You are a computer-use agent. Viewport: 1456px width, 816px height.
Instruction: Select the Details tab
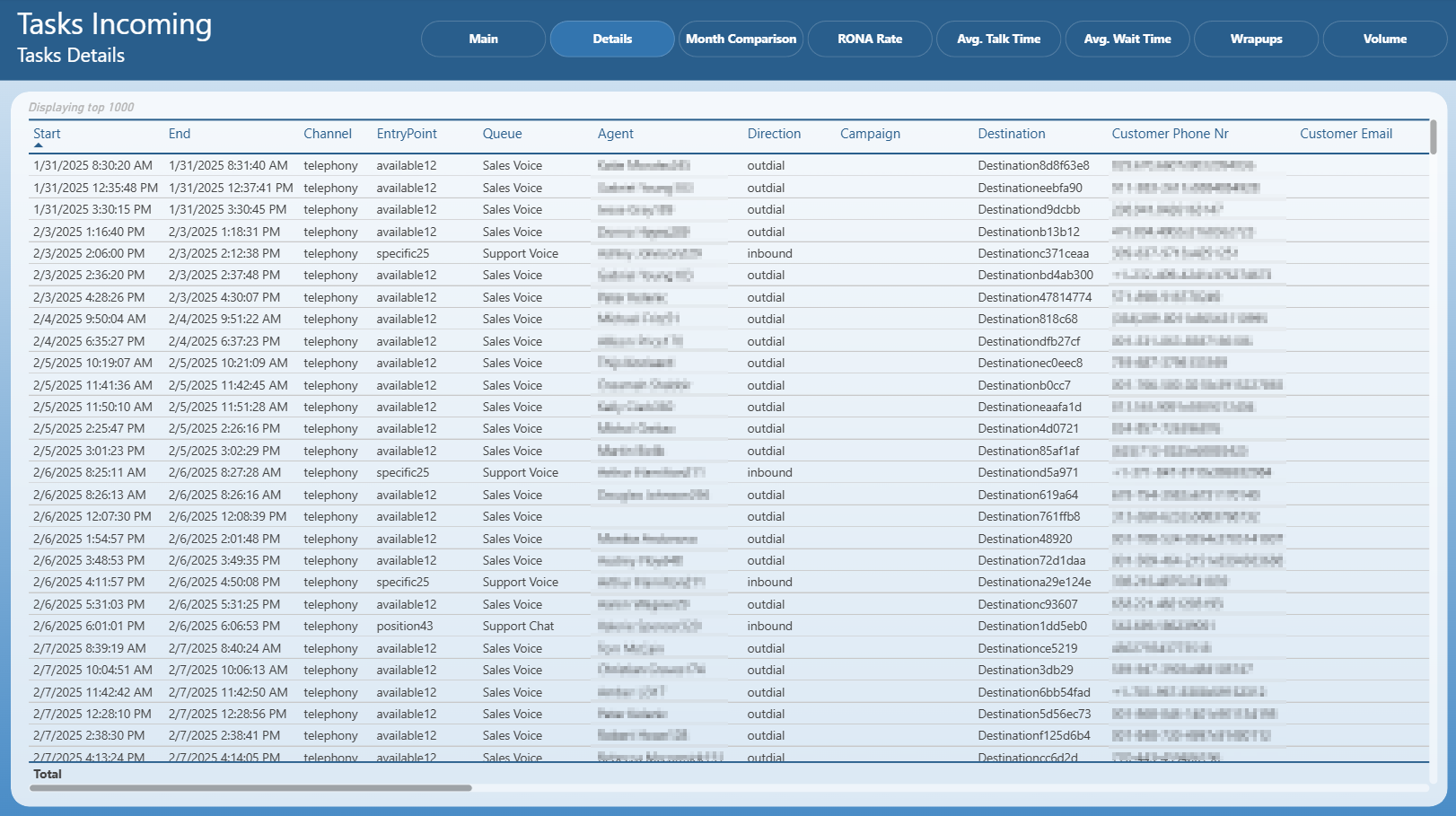(x=612, y=39)
